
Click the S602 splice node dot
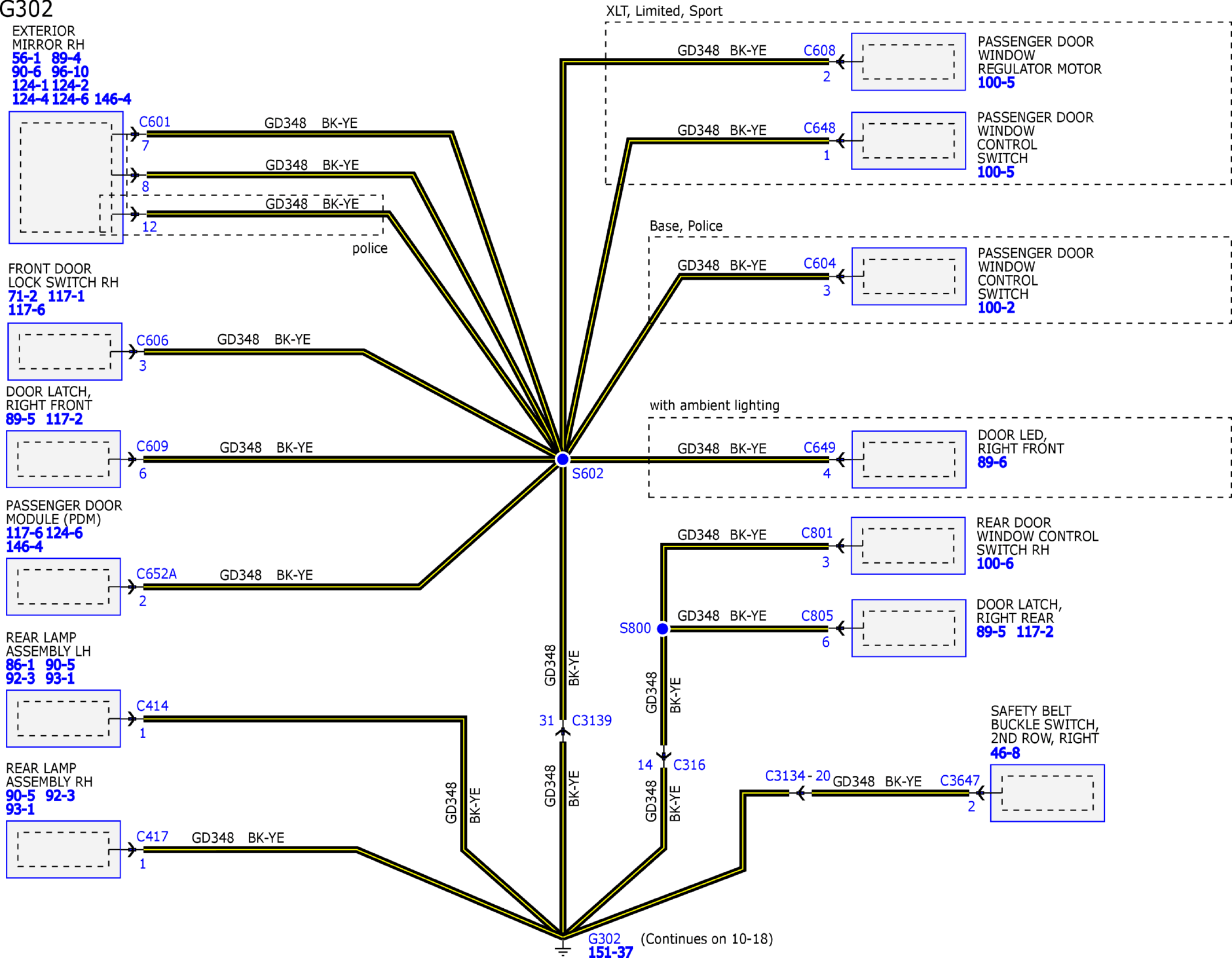tap(562, 459)
